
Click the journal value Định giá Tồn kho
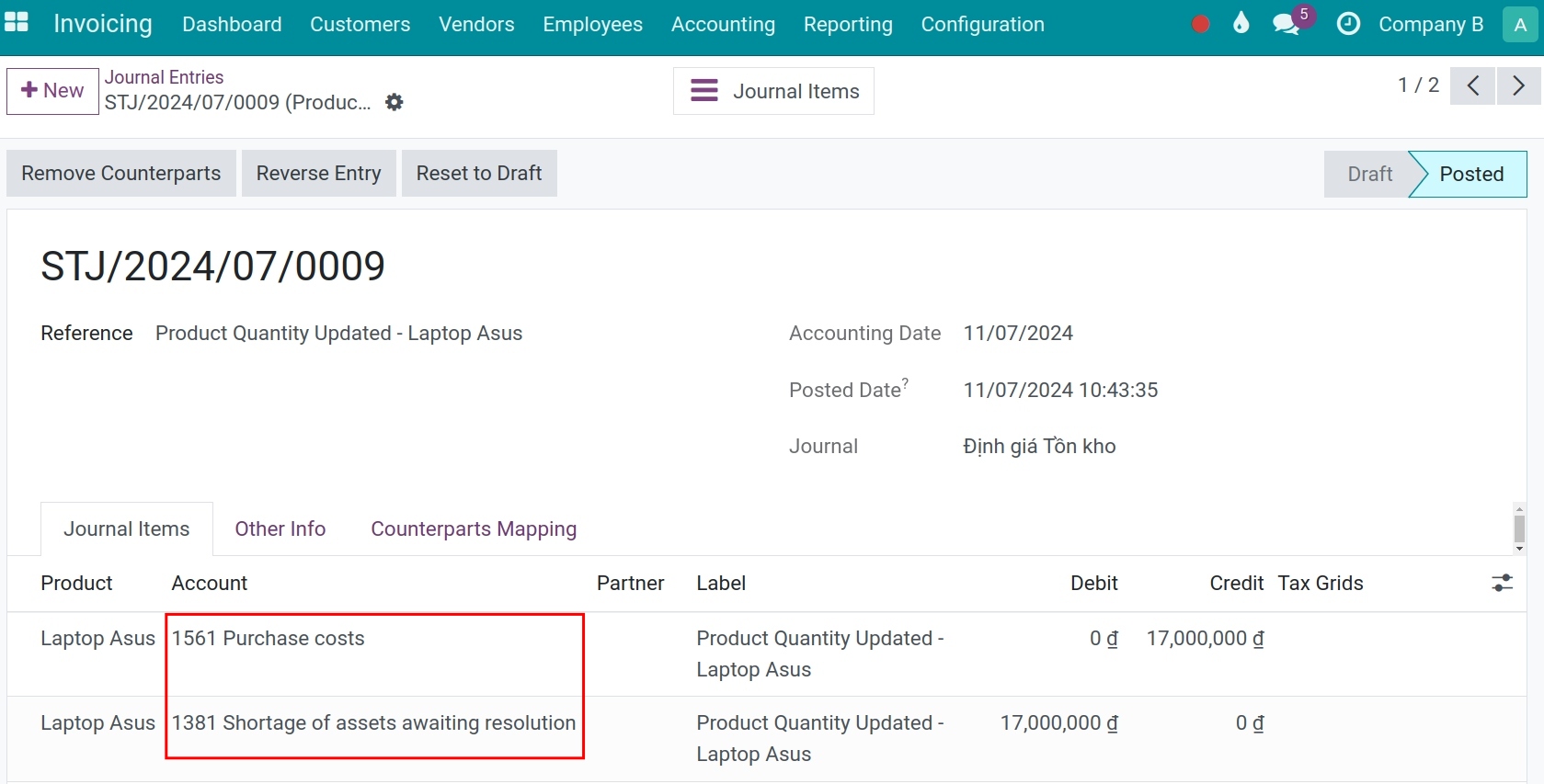click(1039, 446)
